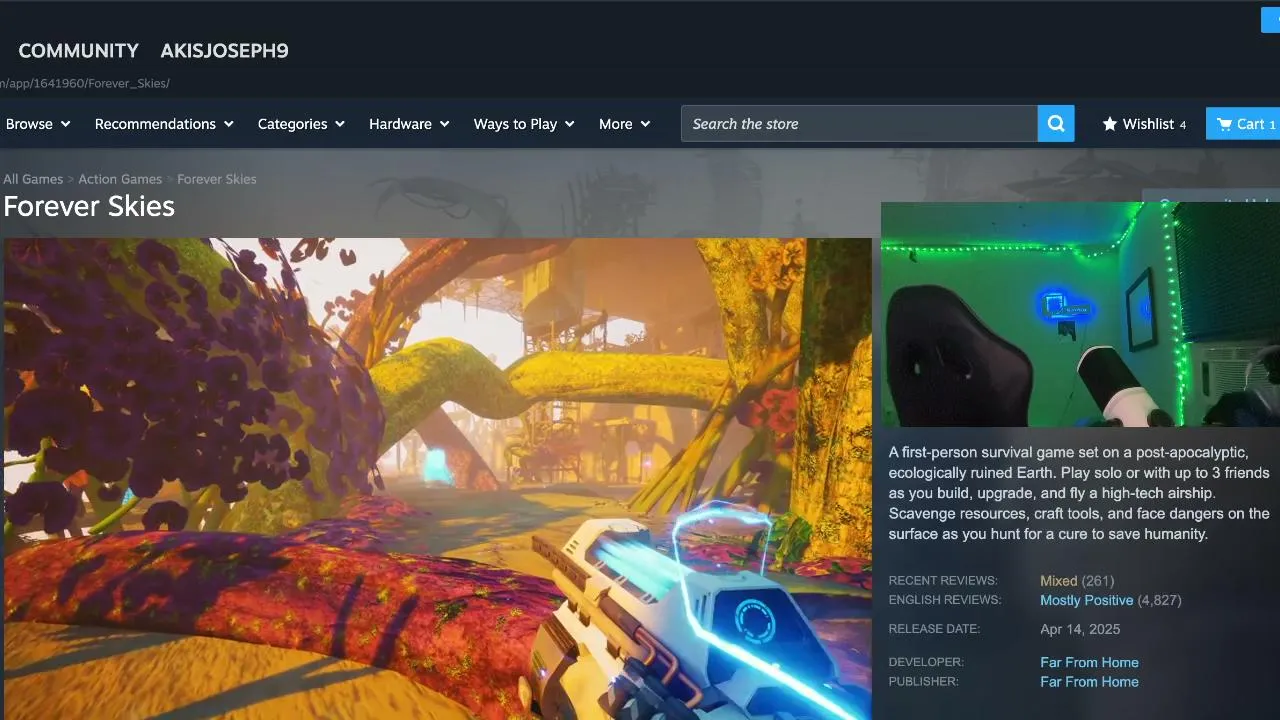This screenshot has width=1280, height=720.
Task: Click the game description starting 'A first-person survival game'
Action: [1079, 493]
